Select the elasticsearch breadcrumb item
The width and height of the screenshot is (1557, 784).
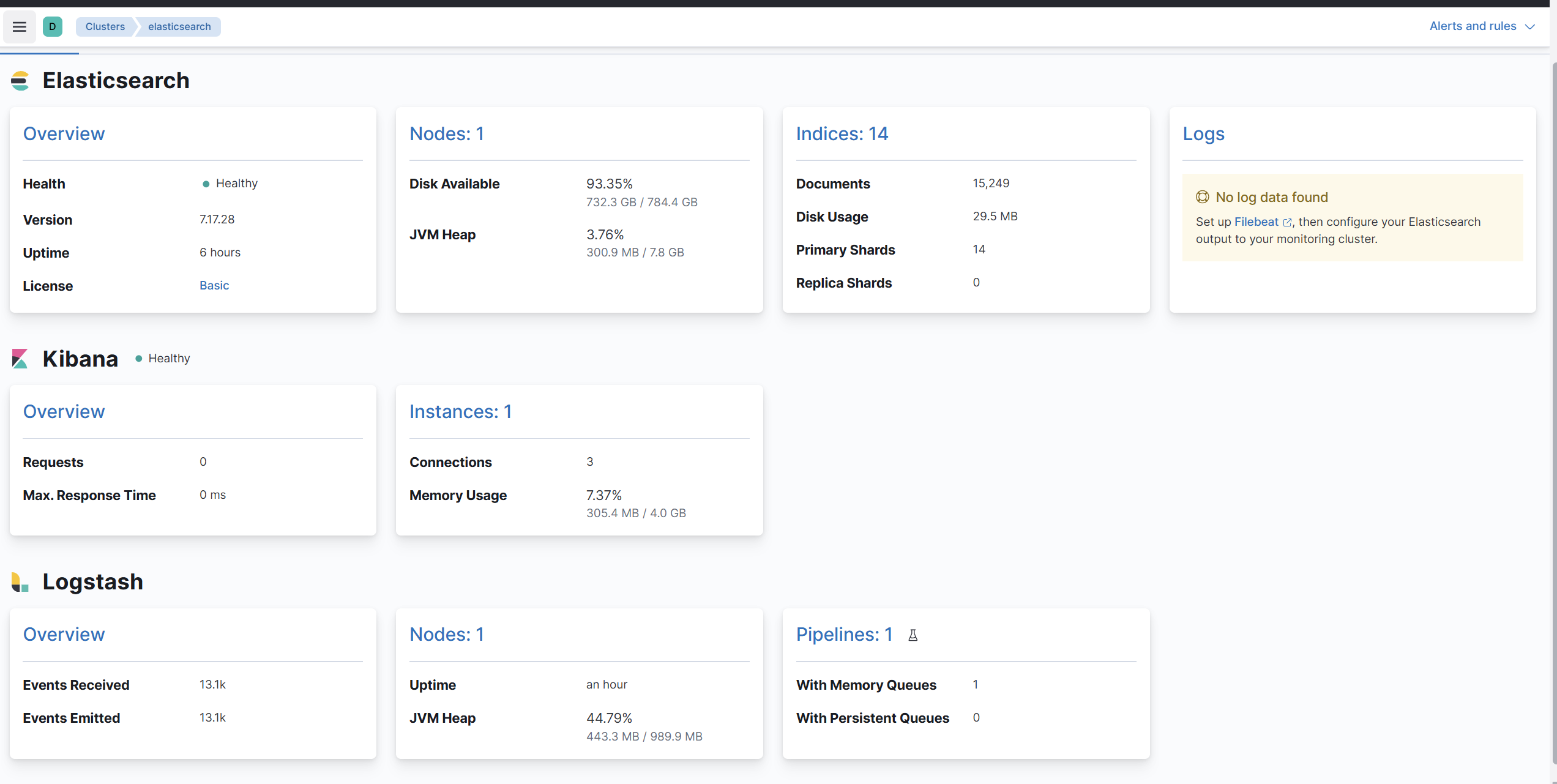(179, 26)
